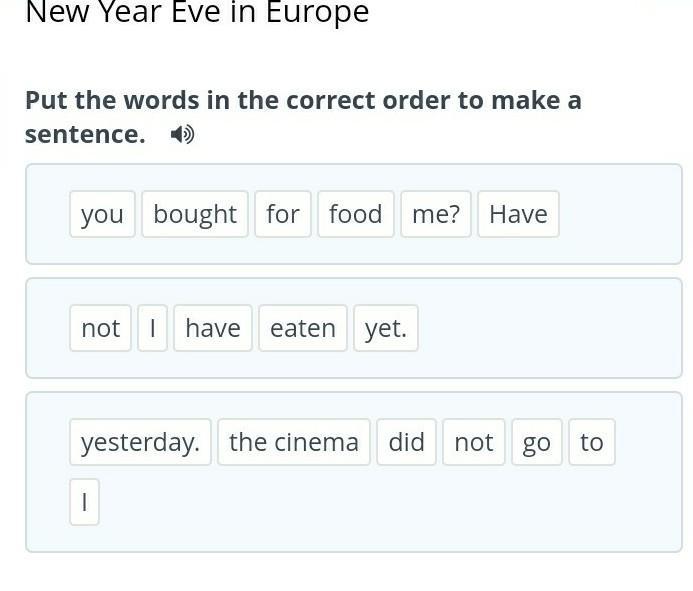Select the word tile 'bought'
The width and height of the screenshot is (693, 591).
(195, 214)
